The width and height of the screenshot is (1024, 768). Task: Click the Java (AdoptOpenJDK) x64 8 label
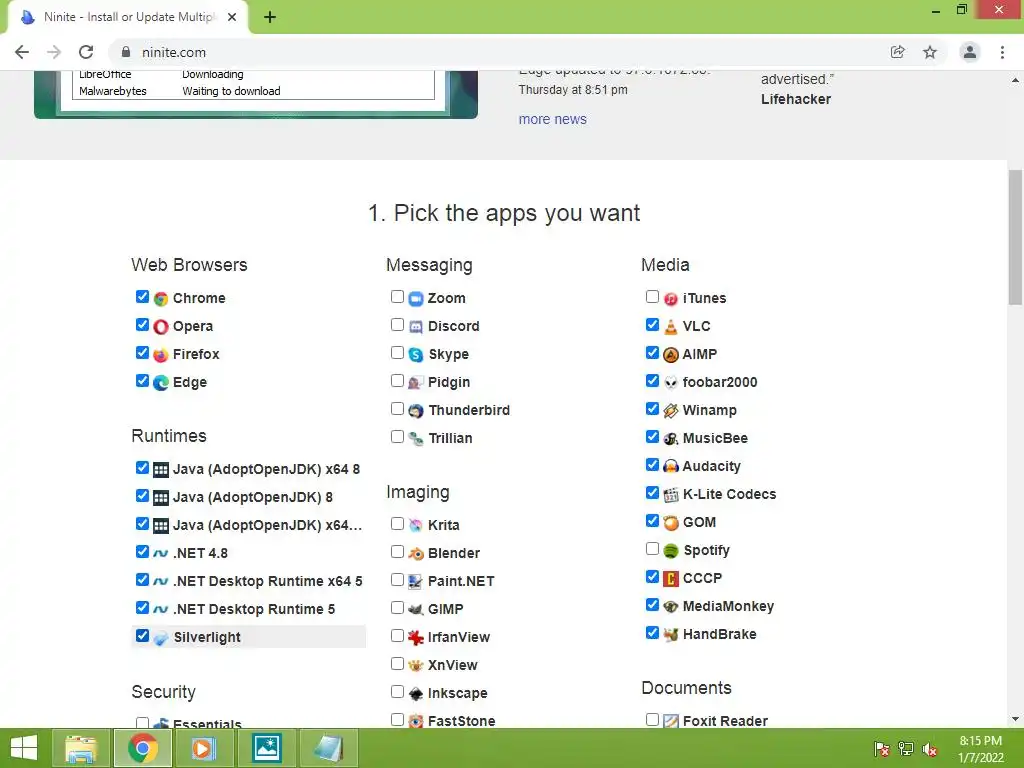click(266, 470)
